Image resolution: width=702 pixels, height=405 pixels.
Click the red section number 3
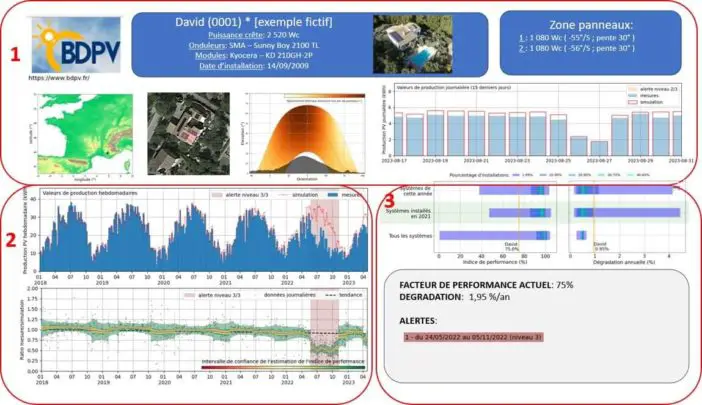click(x=388, y=201)
